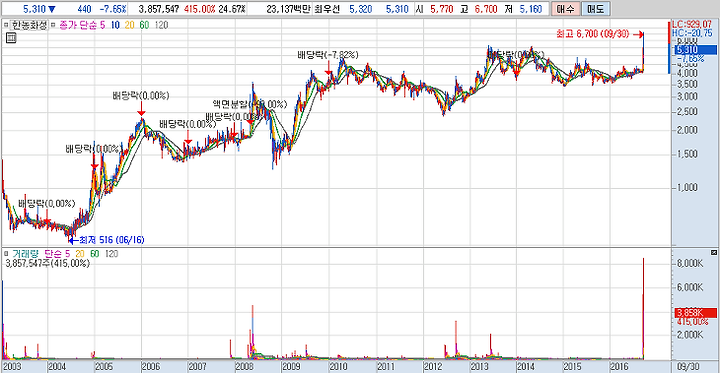
Task: Click the red 415.00% volume ratio
Action: pos(200,9)
